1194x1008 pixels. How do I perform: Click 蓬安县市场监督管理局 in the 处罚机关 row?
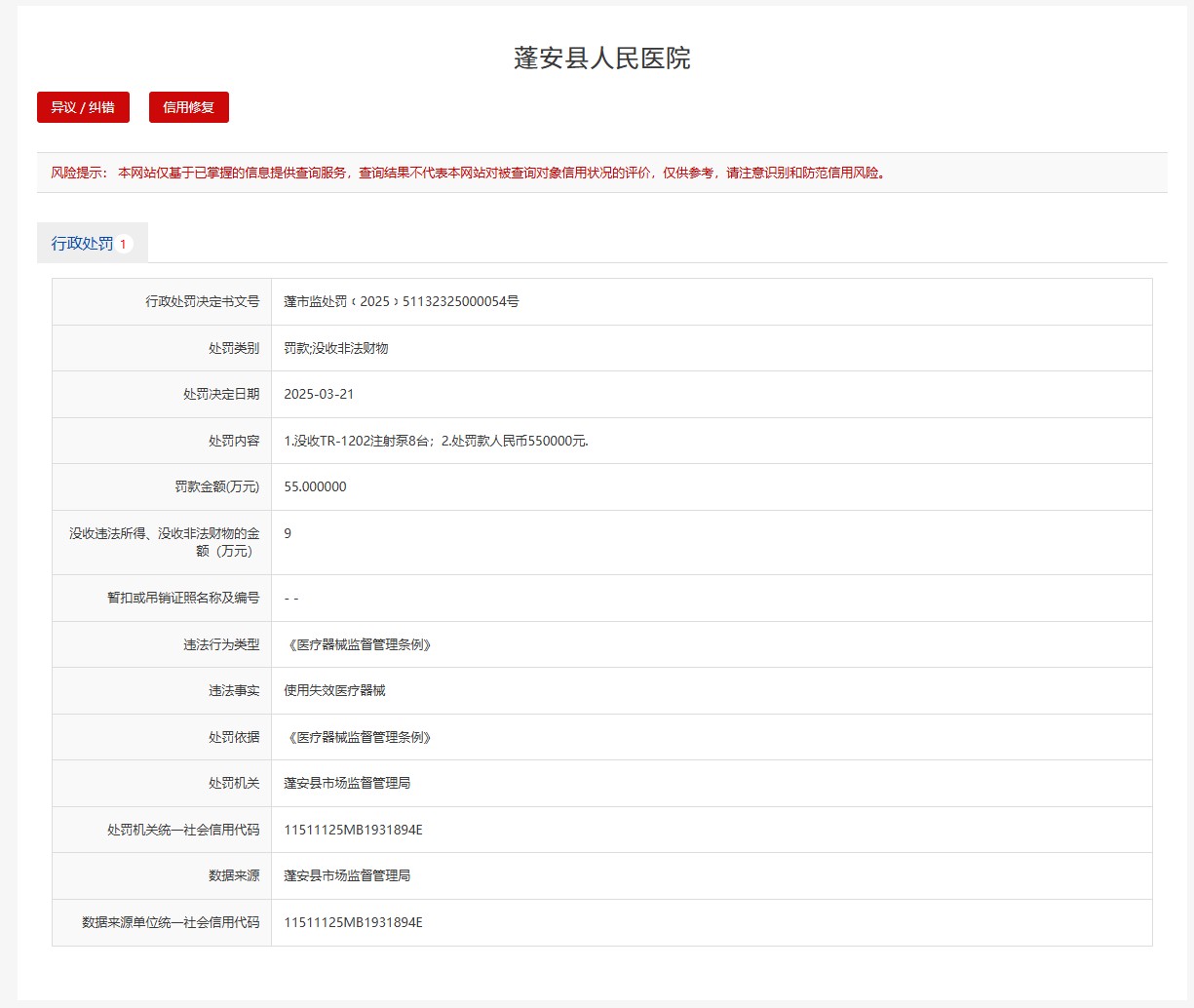[347, 783]
